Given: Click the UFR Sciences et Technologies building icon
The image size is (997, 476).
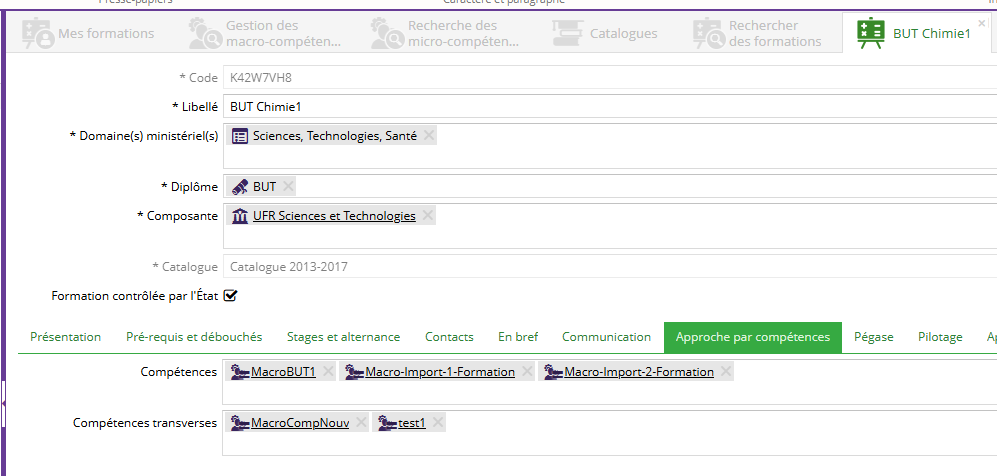Looking at the screenshot, I should tap(240, 216).
